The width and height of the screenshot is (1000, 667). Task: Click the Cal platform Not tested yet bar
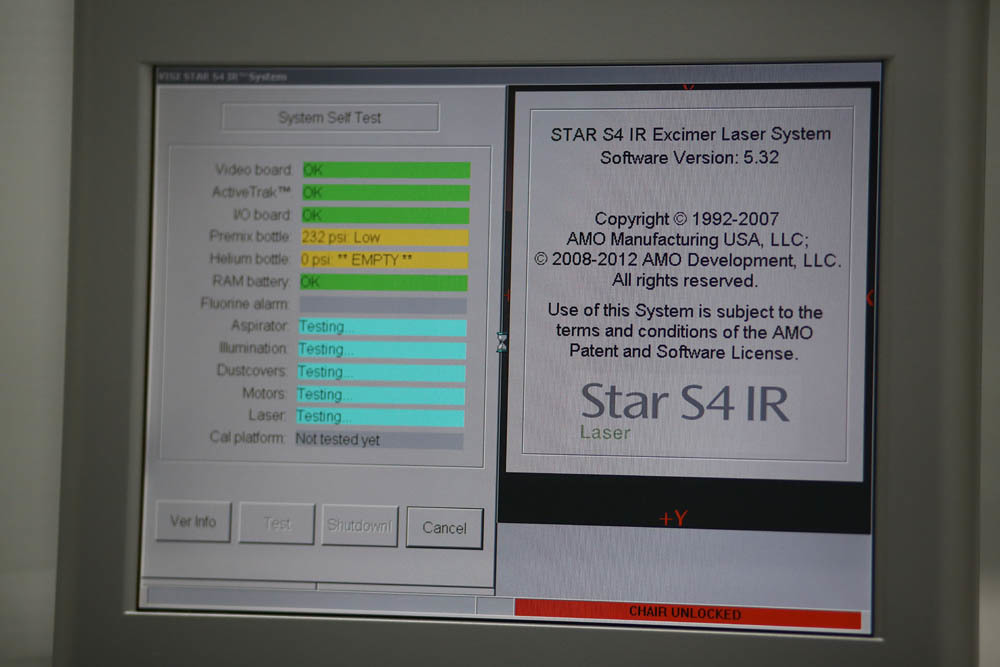coord(379,440)
